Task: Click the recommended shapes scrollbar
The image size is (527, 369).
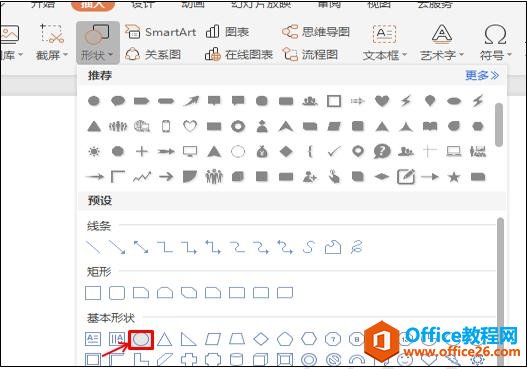Action: click(499, 124)
